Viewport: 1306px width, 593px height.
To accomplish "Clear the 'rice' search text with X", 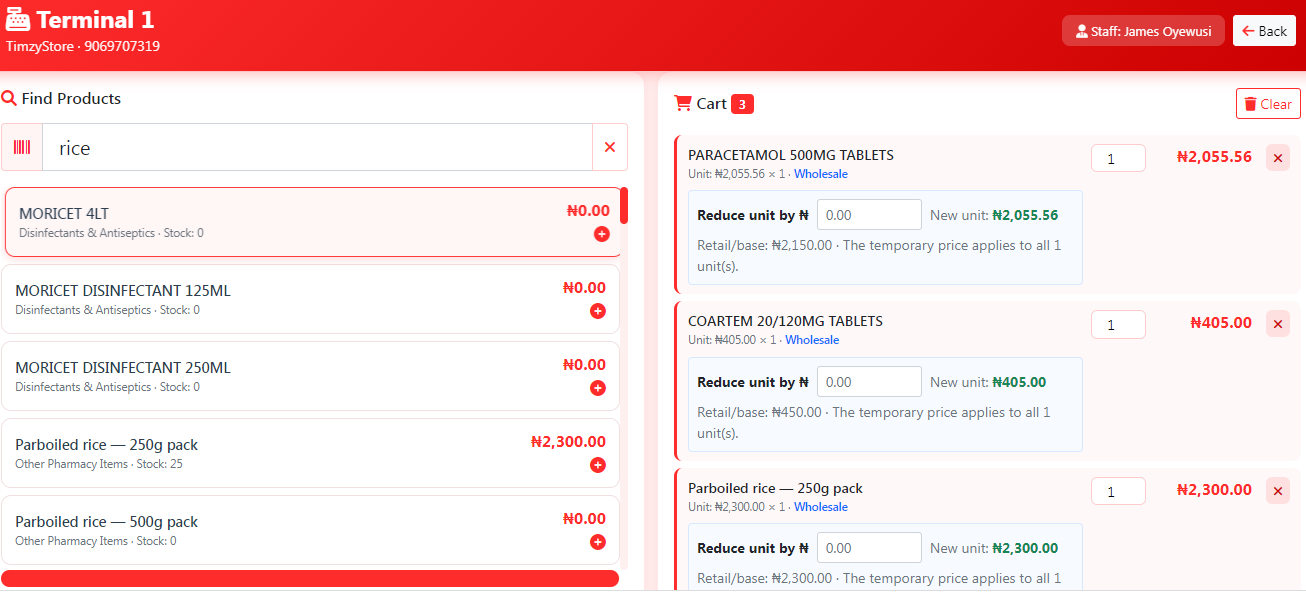I will (x=610, y=148).
